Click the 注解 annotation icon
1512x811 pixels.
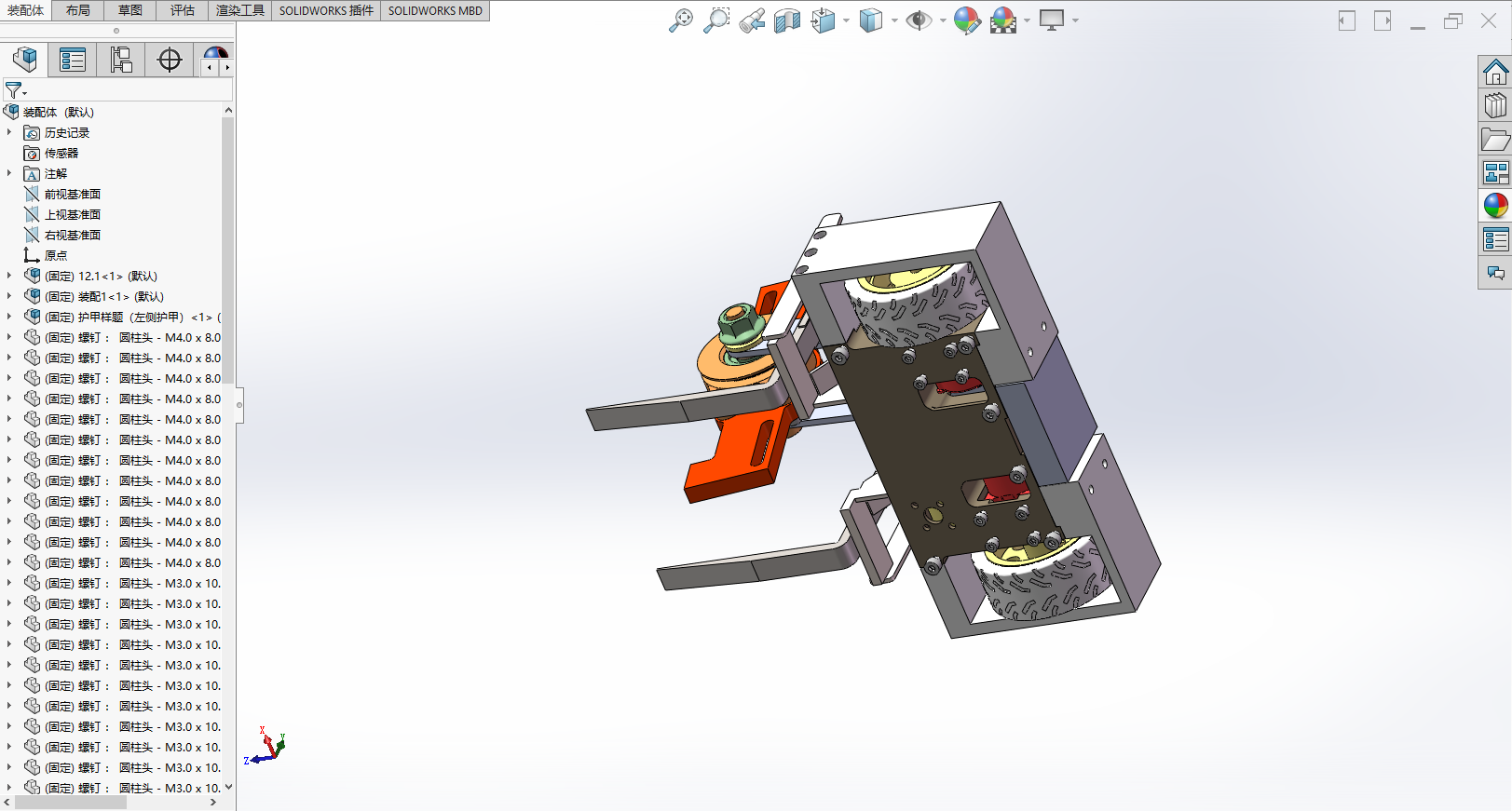tap(32, 173)
